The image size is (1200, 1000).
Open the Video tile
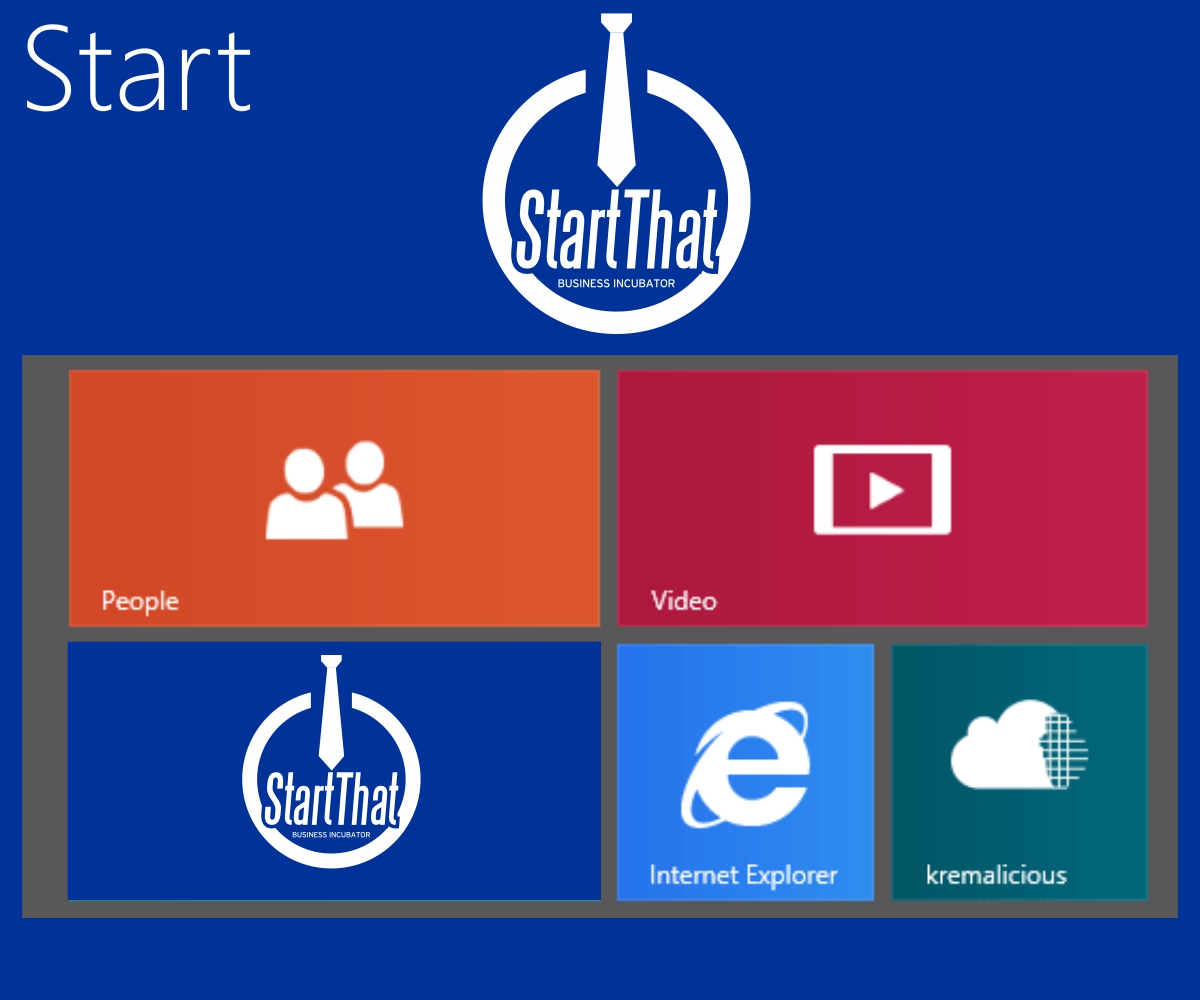tap(882, 498)
